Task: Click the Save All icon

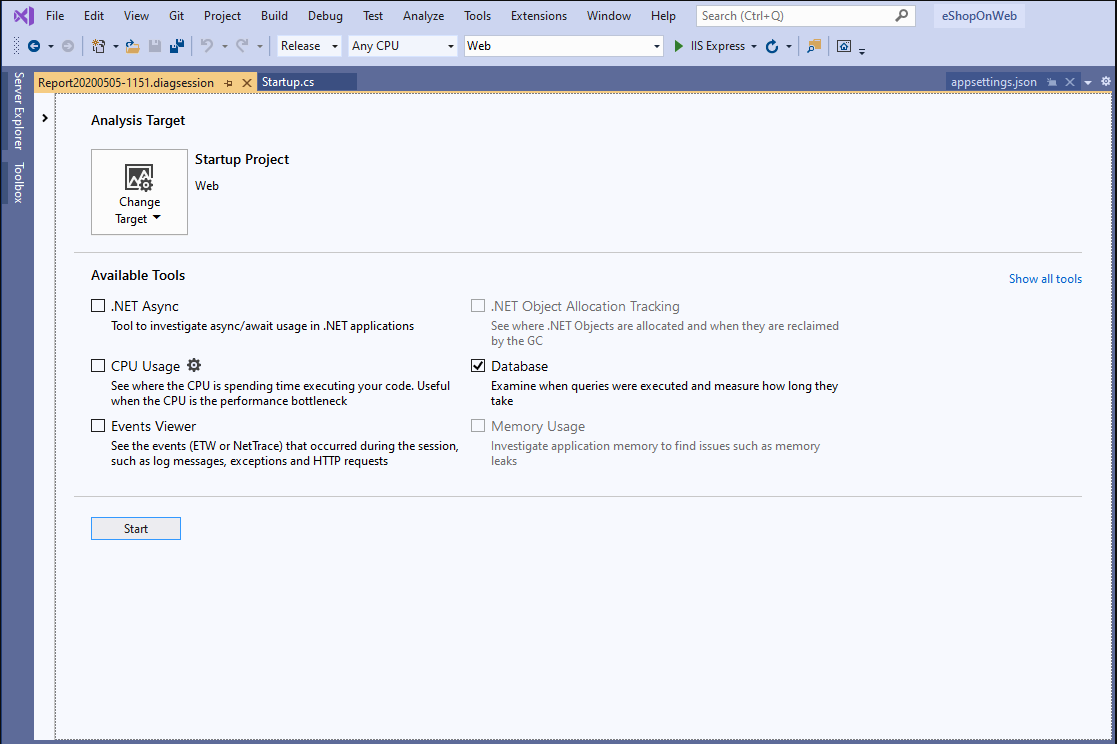Action: [177, 45]
